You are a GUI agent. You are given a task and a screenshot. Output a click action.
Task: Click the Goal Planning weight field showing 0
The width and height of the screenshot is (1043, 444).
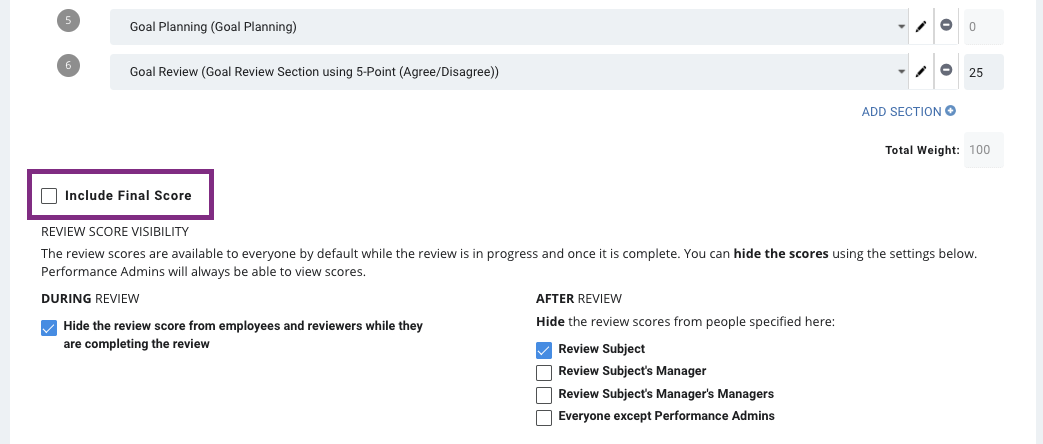pos(984,27)
